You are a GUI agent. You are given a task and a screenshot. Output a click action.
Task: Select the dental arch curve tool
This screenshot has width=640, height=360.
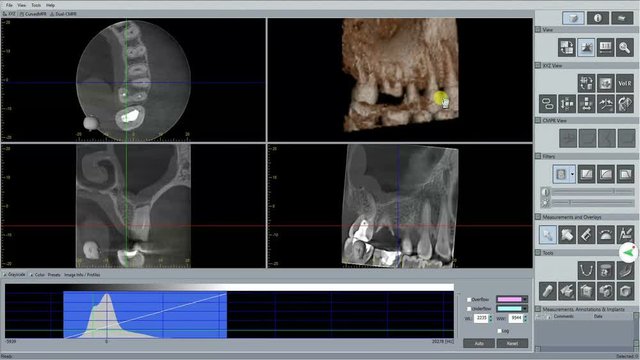point(586,271)
